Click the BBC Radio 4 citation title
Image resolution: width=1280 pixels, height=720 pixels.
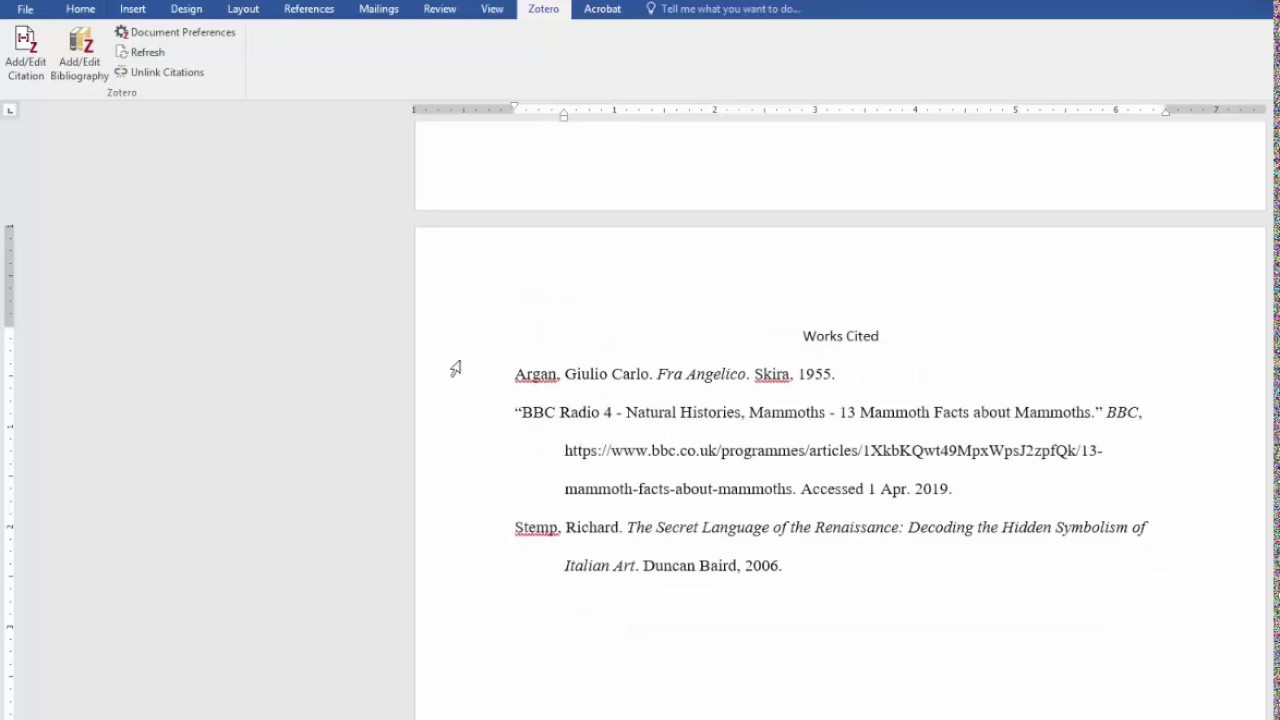pyautogui.click(x=807, y=412)
